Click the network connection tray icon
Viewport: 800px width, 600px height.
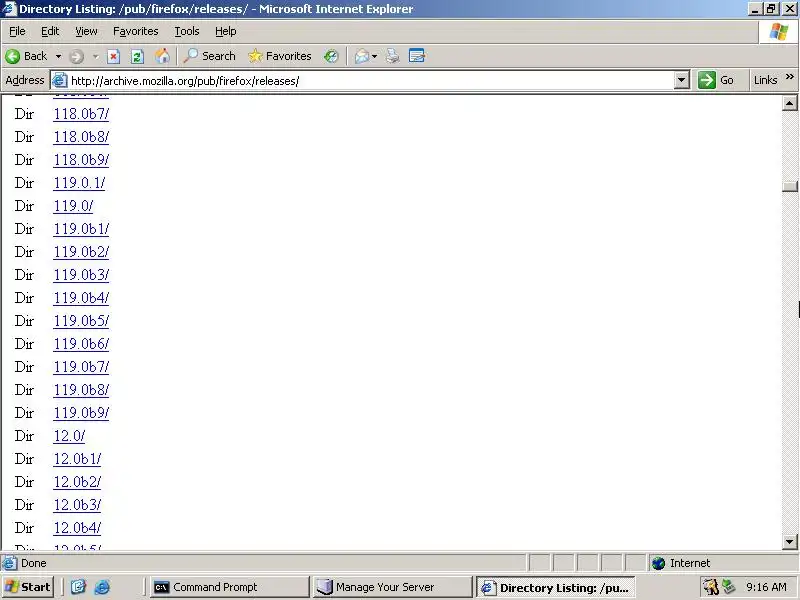729,587
